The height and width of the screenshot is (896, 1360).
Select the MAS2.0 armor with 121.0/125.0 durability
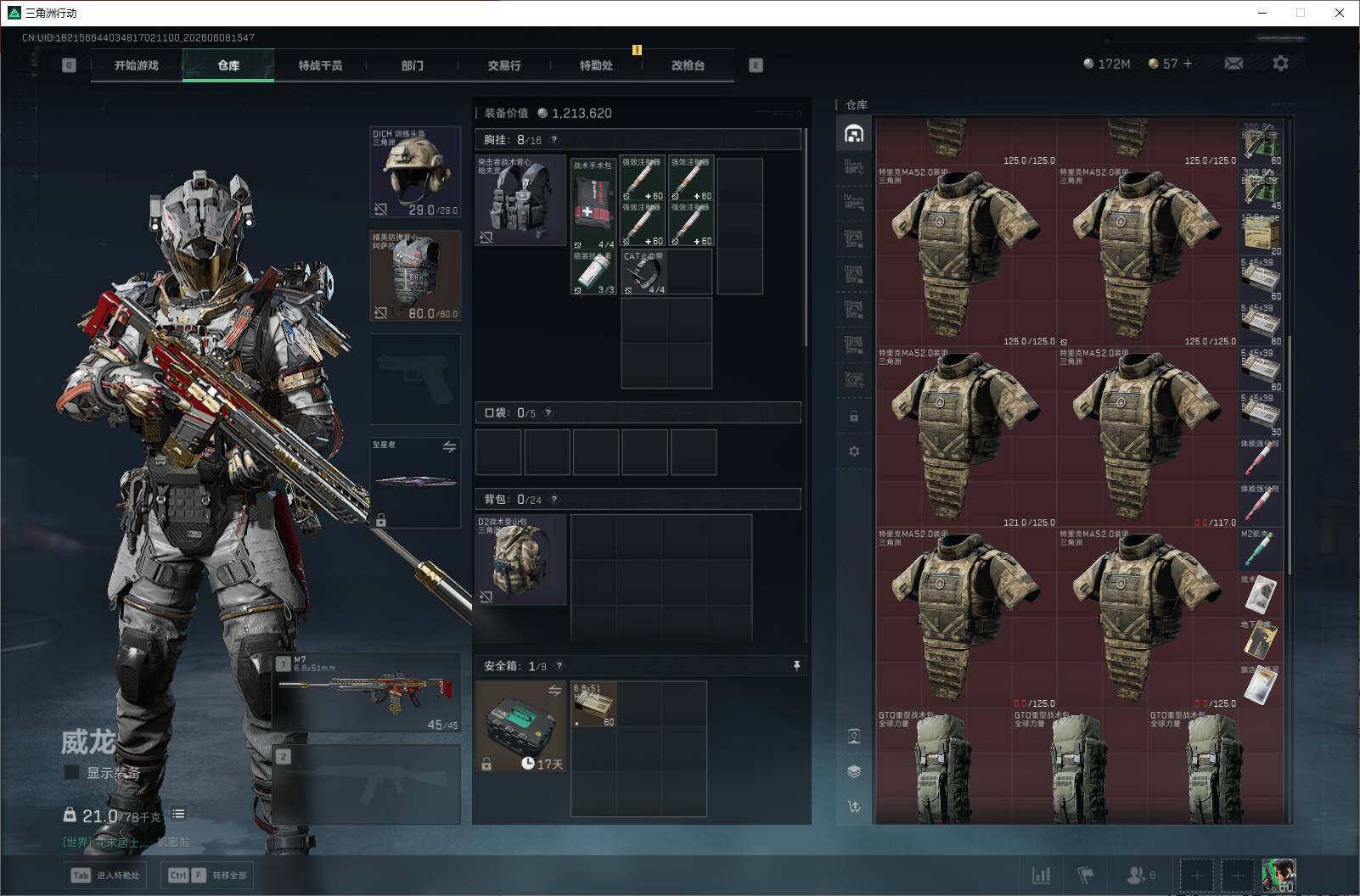pos(967,438)
